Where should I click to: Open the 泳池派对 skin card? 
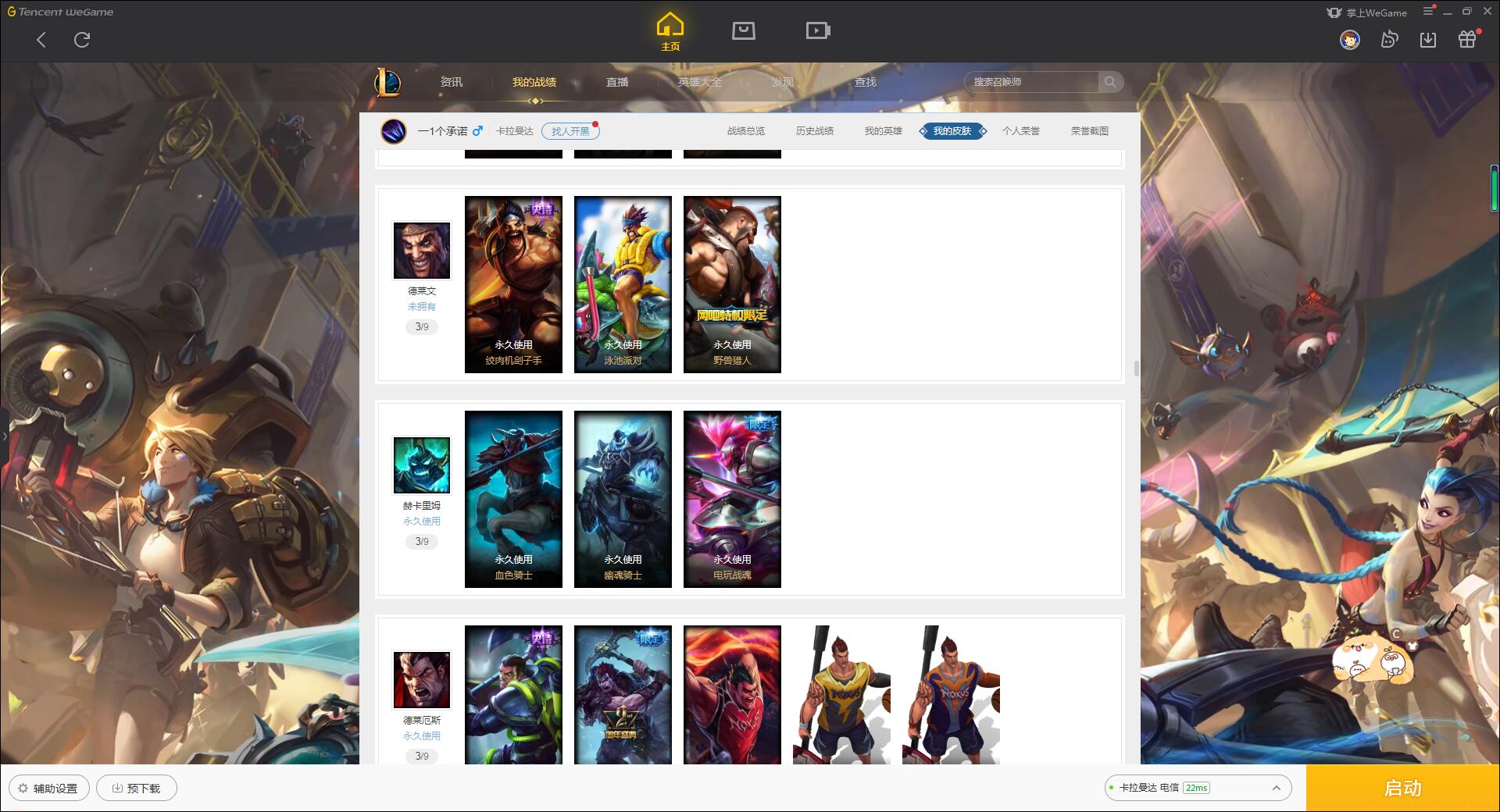[x=623, y=284]
